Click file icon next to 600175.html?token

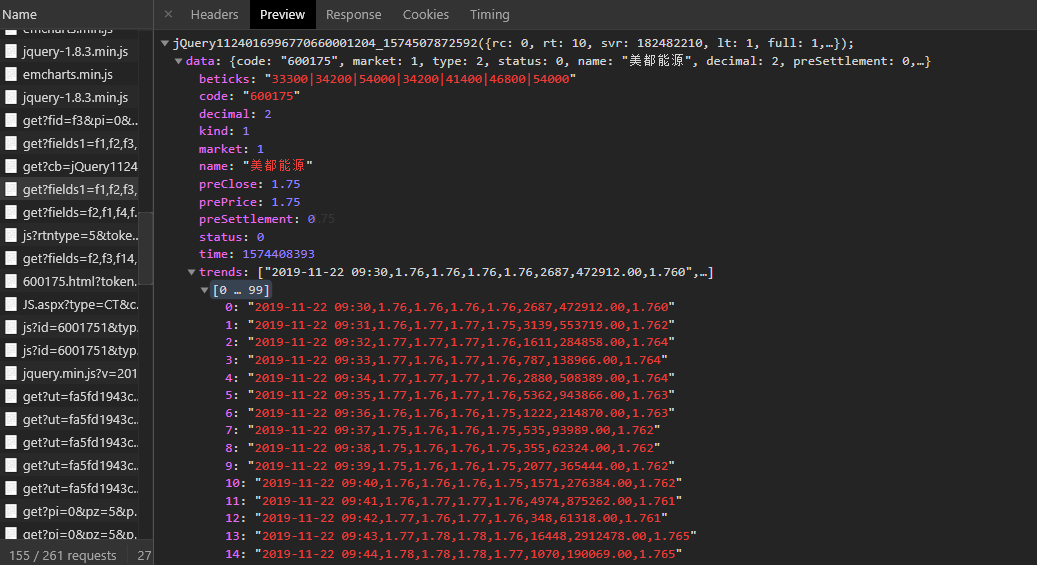pyautogui.click(x=12, y=281)
